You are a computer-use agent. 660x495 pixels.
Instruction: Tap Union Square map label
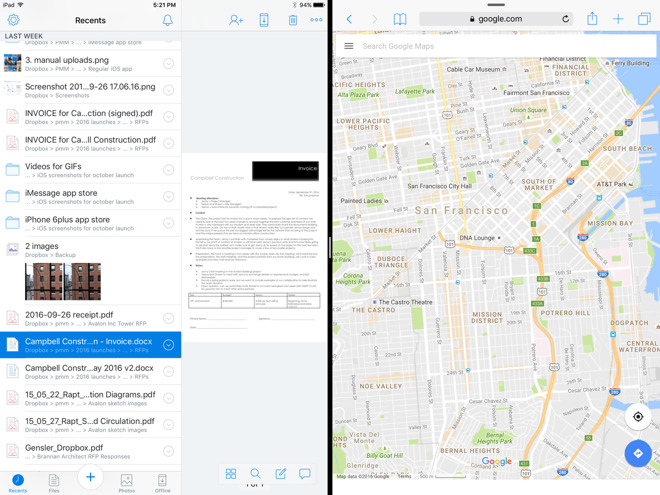click(528, 110)
